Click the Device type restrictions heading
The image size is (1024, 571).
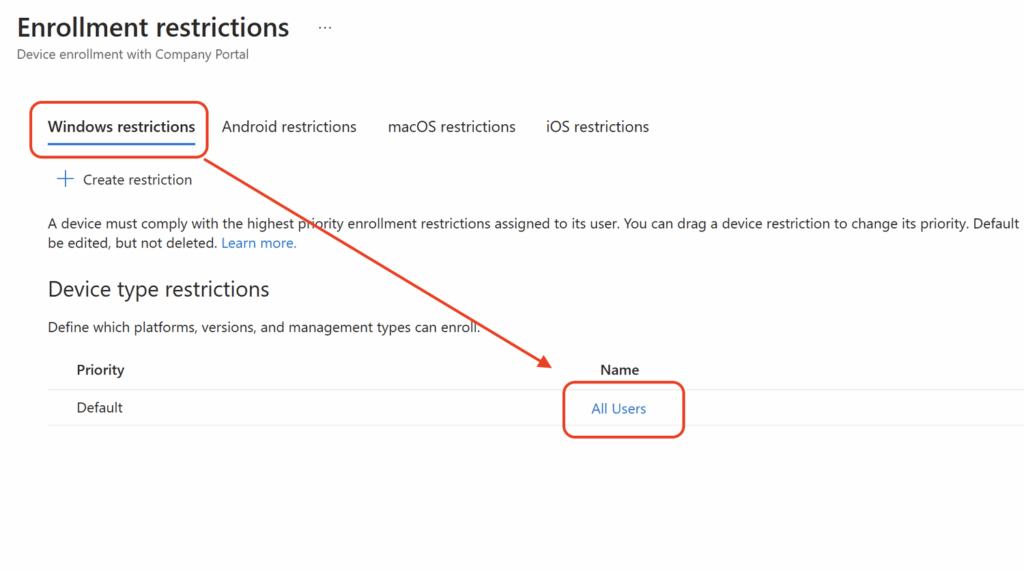(158, 289)
